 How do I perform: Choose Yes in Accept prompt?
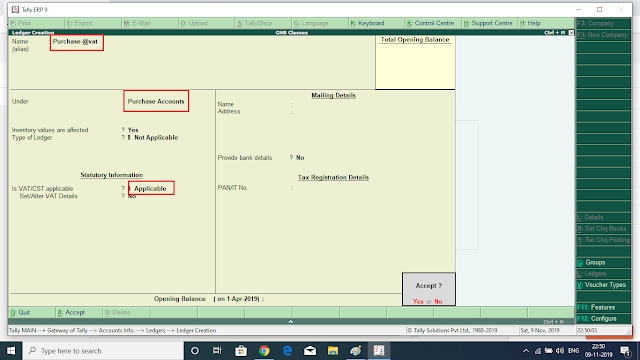point(418,302)
